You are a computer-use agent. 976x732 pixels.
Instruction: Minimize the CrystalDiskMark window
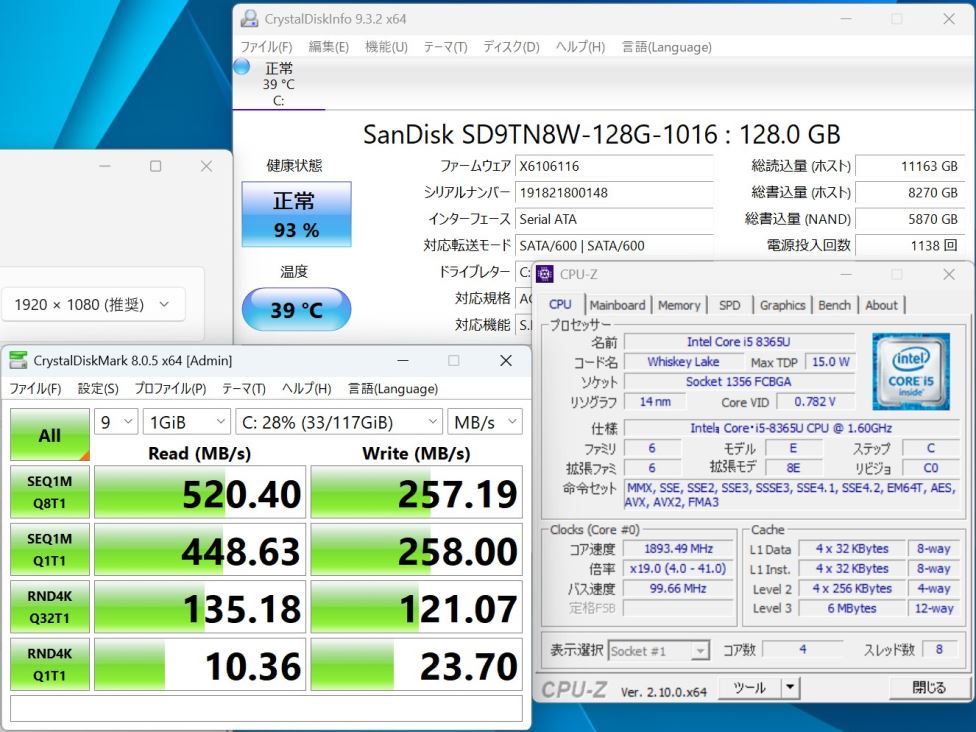point(403,360)
